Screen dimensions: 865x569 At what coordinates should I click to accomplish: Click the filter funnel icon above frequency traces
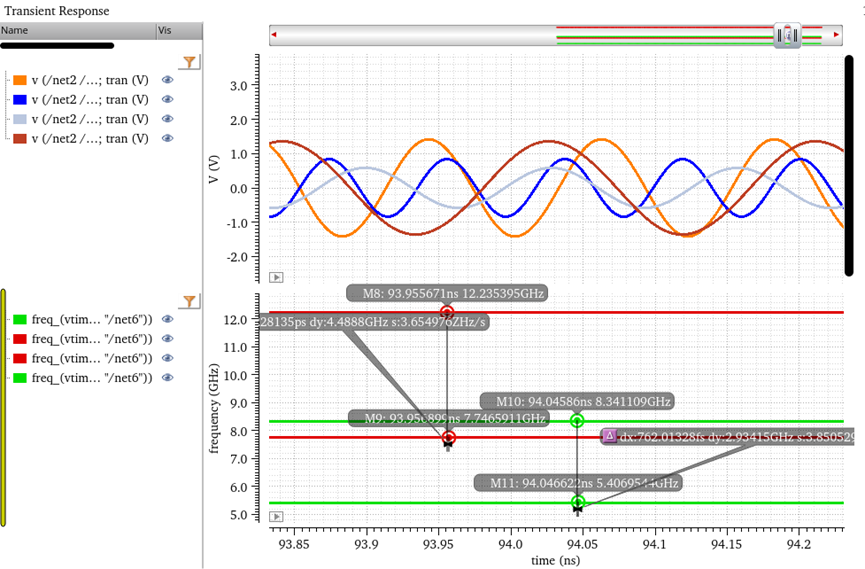[x=190, y=301]
